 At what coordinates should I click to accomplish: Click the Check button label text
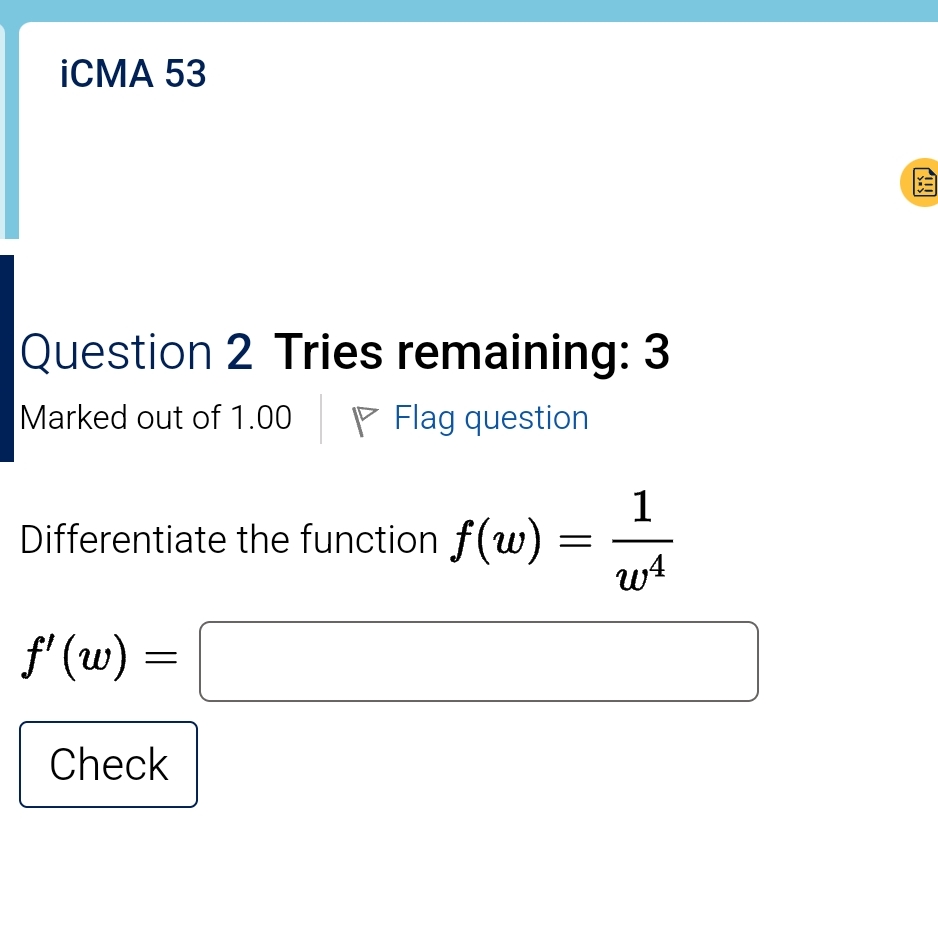coord(108,764)
